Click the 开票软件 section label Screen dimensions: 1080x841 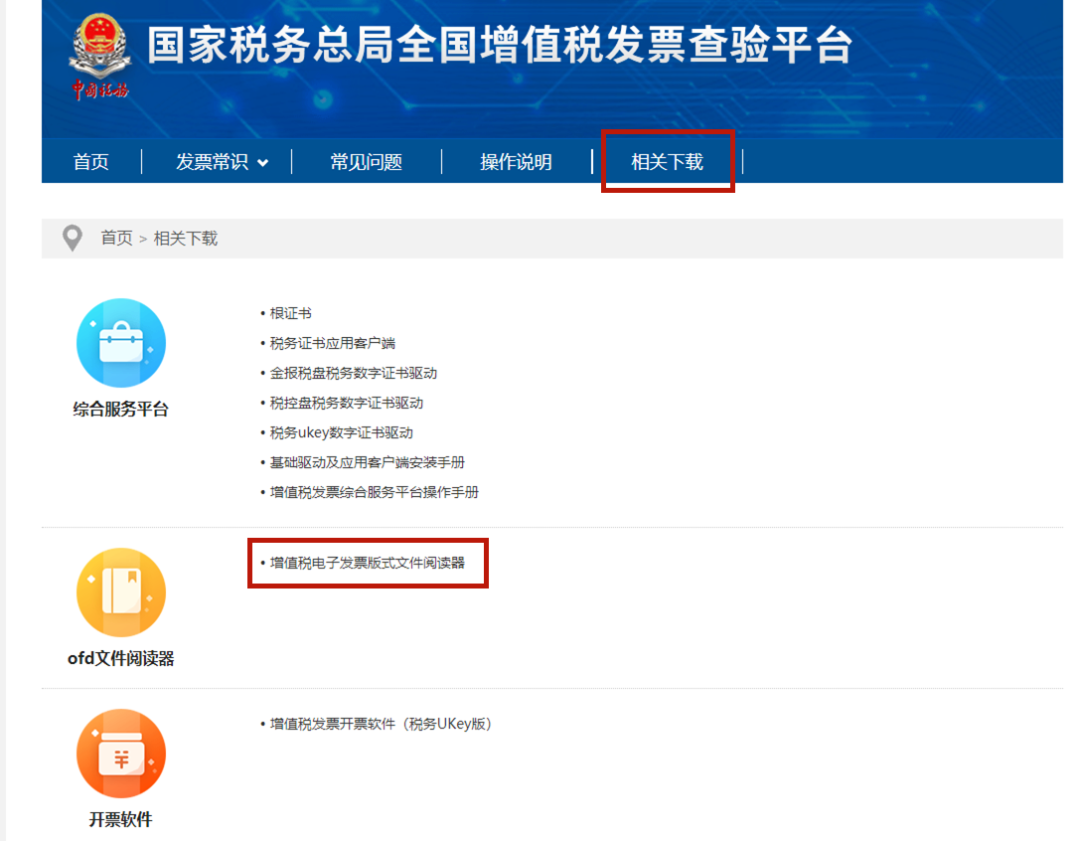pos(121,820)
